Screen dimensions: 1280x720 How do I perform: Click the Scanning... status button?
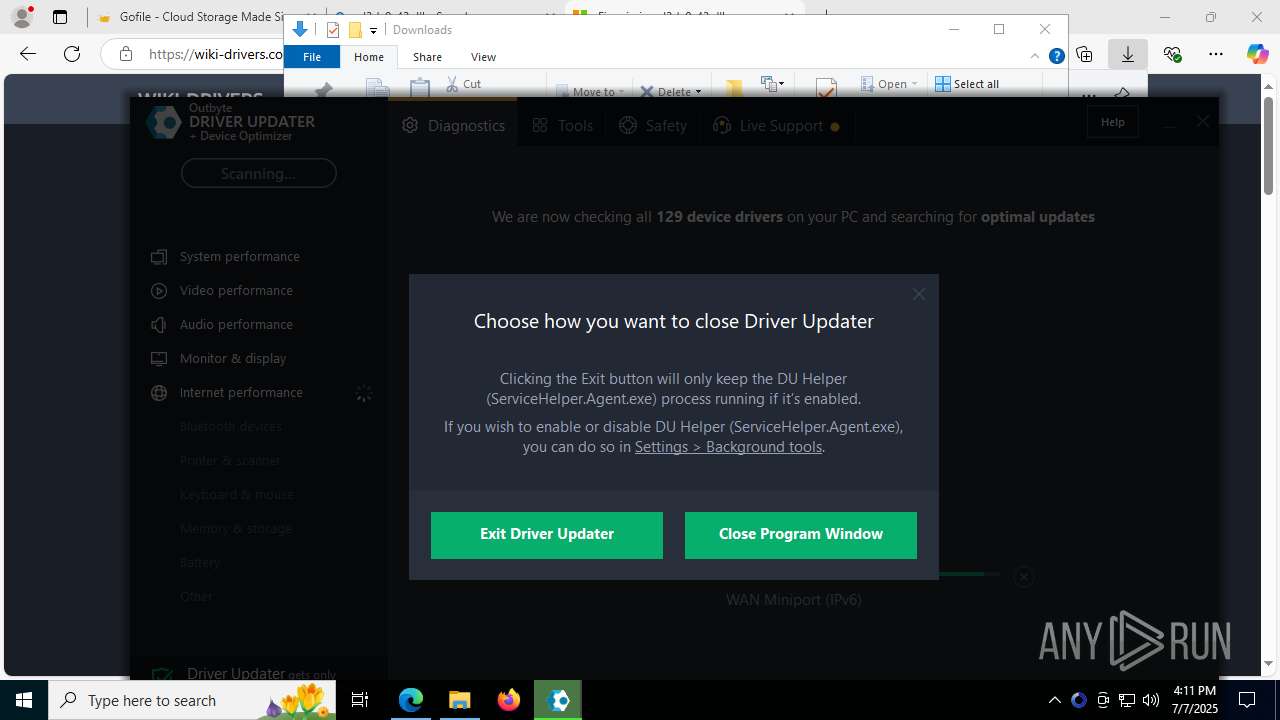click(258, 173)
